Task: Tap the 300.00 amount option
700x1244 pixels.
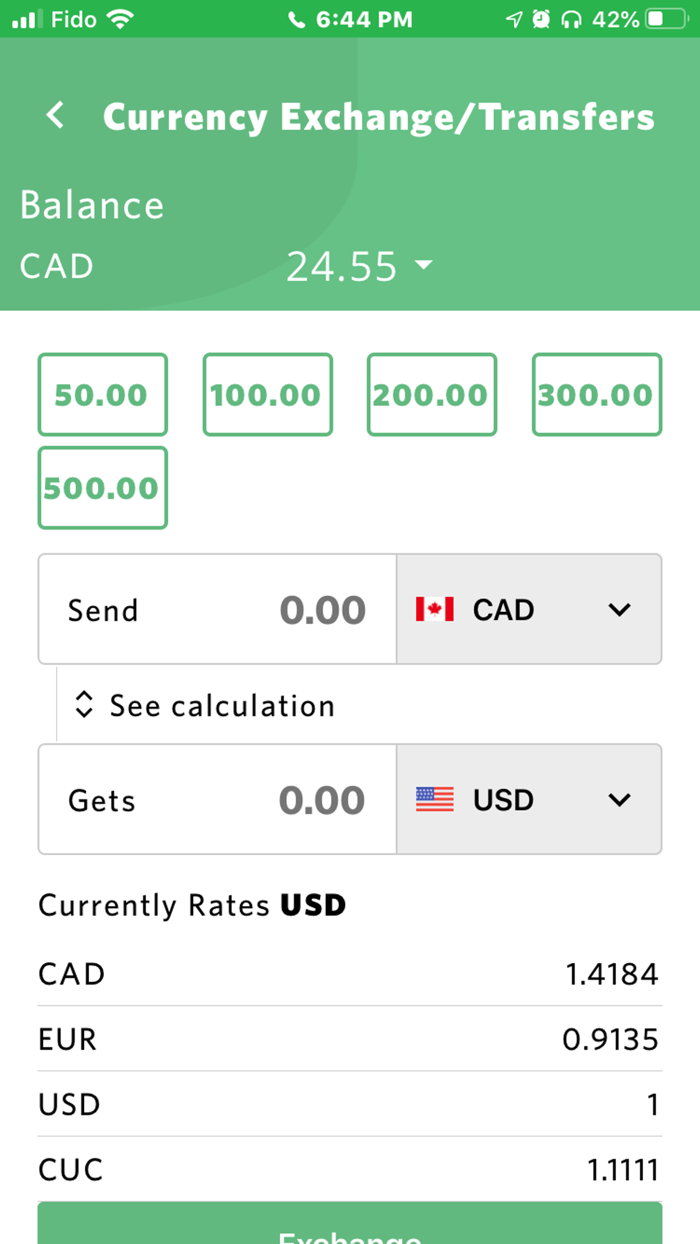Action: (596, 394)
